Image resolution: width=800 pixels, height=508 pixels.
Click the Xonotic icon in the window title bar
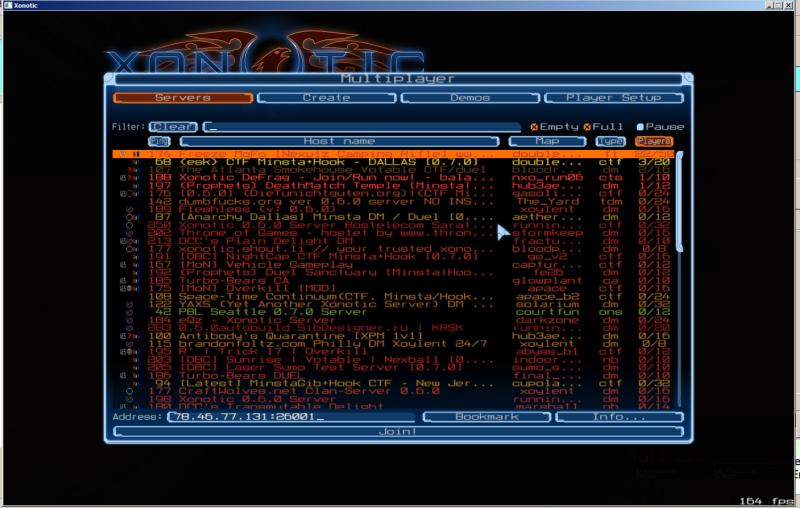pyautogui.click(x=8, y=5)
